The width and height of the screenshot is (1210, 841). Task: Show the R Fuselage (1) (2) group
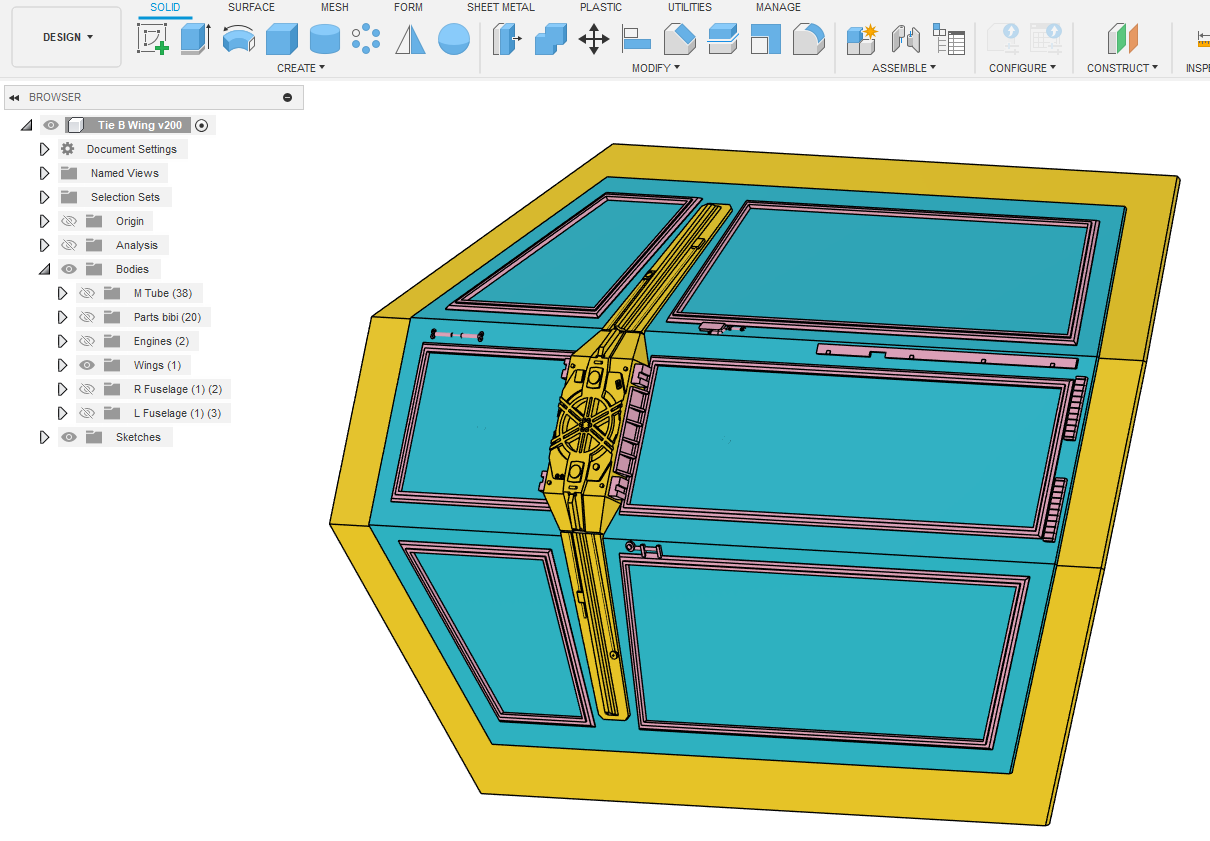tap(87, 389)
